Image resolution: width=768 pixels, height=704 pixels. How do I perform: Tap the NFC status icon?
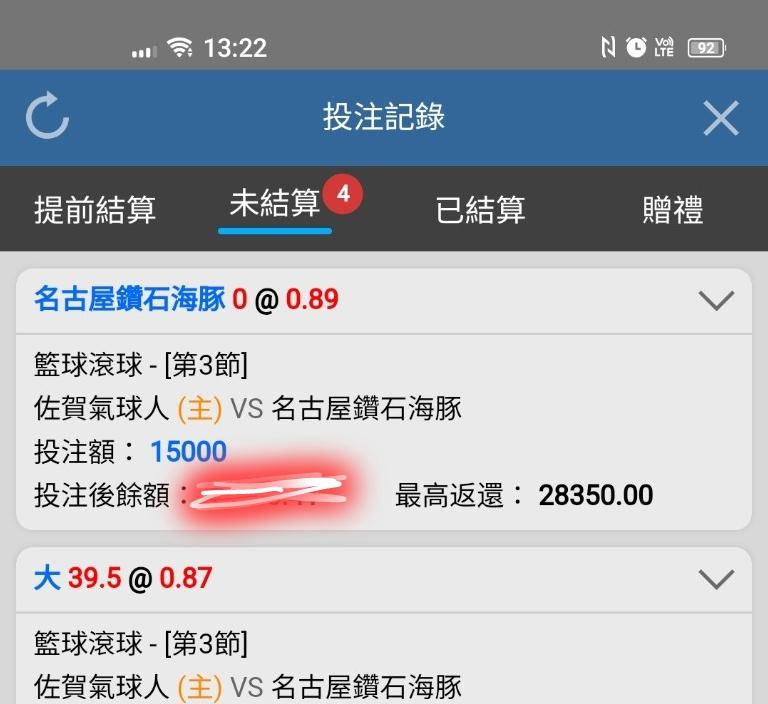point(608,48)
